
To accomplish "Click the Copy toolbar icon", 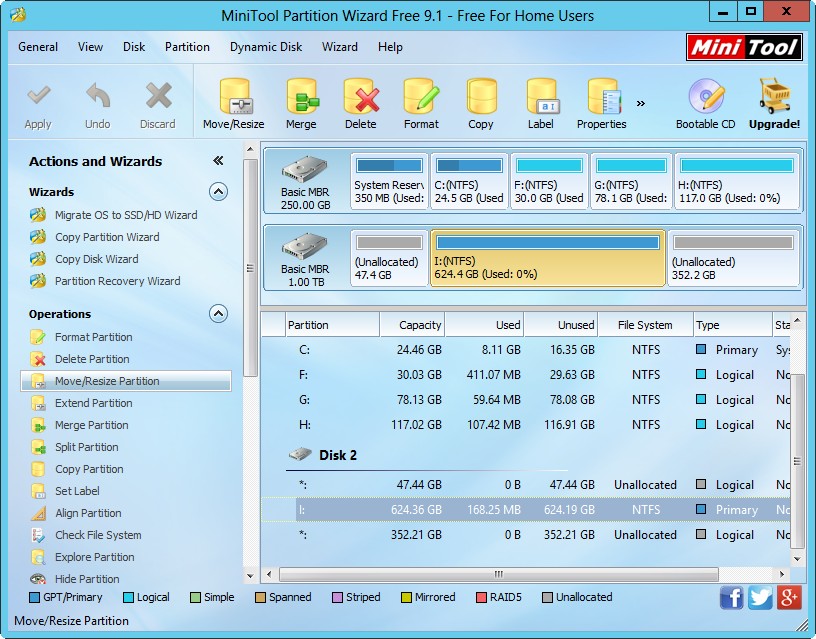I will point(481,103).
